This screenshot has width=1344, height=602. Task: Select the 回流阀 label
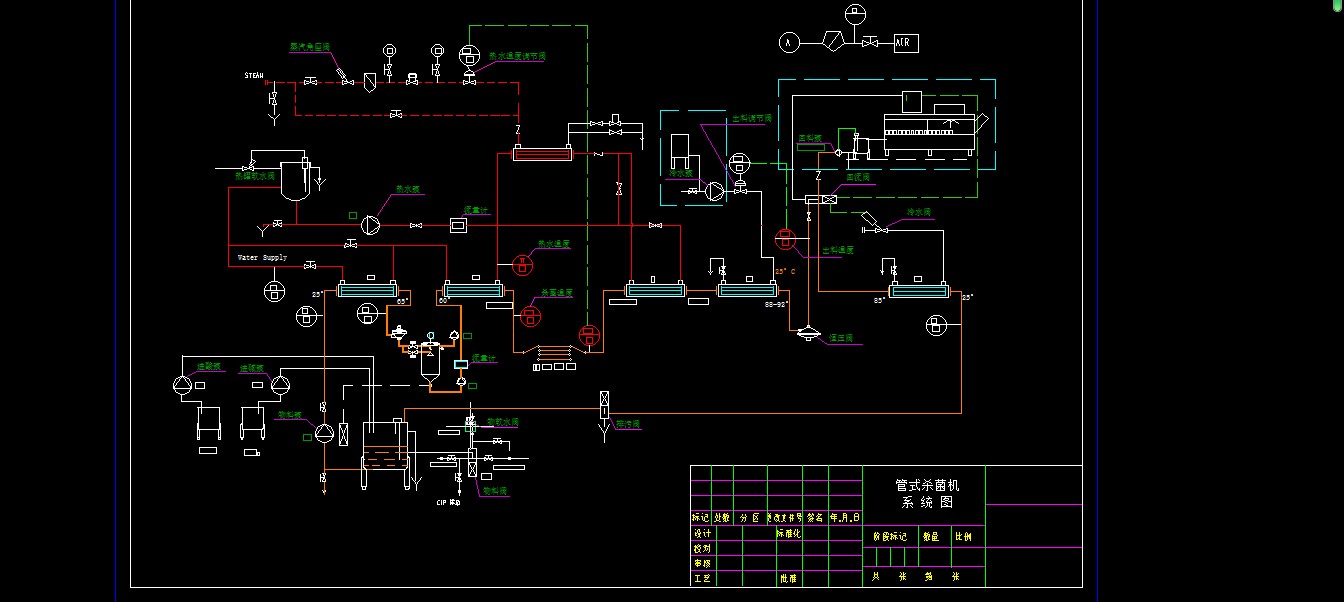[859, 177]
